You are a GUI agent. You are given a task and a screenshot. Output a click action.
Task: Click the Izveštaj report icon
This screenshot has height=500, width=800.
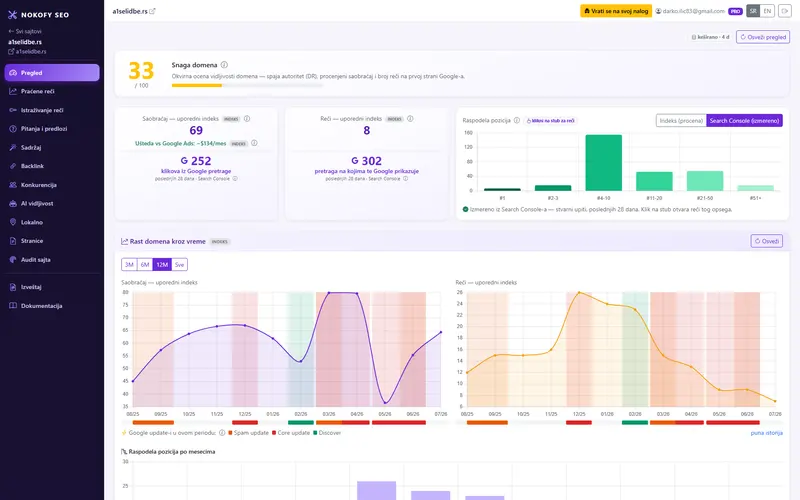[x=13, y=287]
